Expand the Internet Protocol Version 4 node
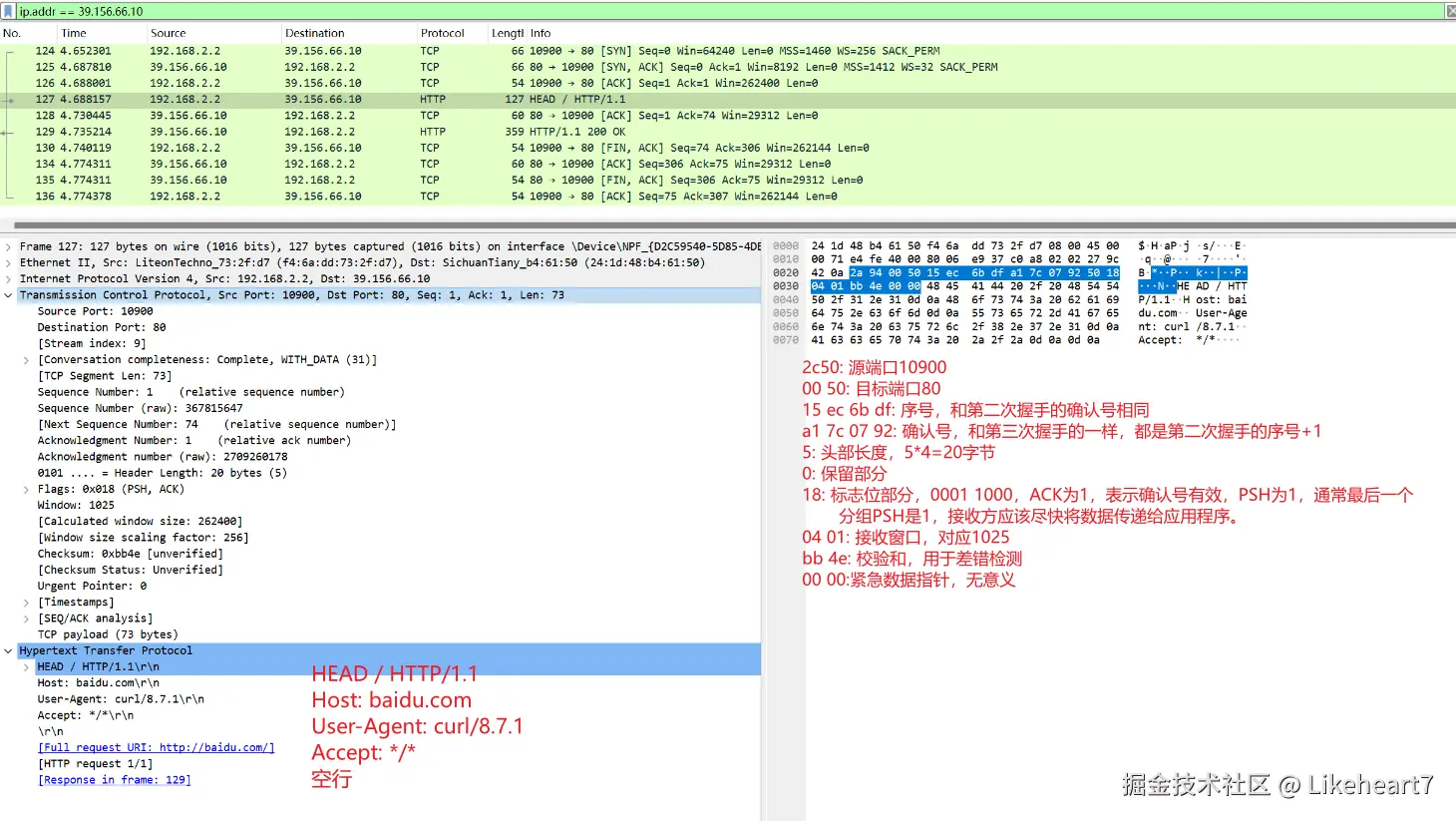 pos(8,279)
